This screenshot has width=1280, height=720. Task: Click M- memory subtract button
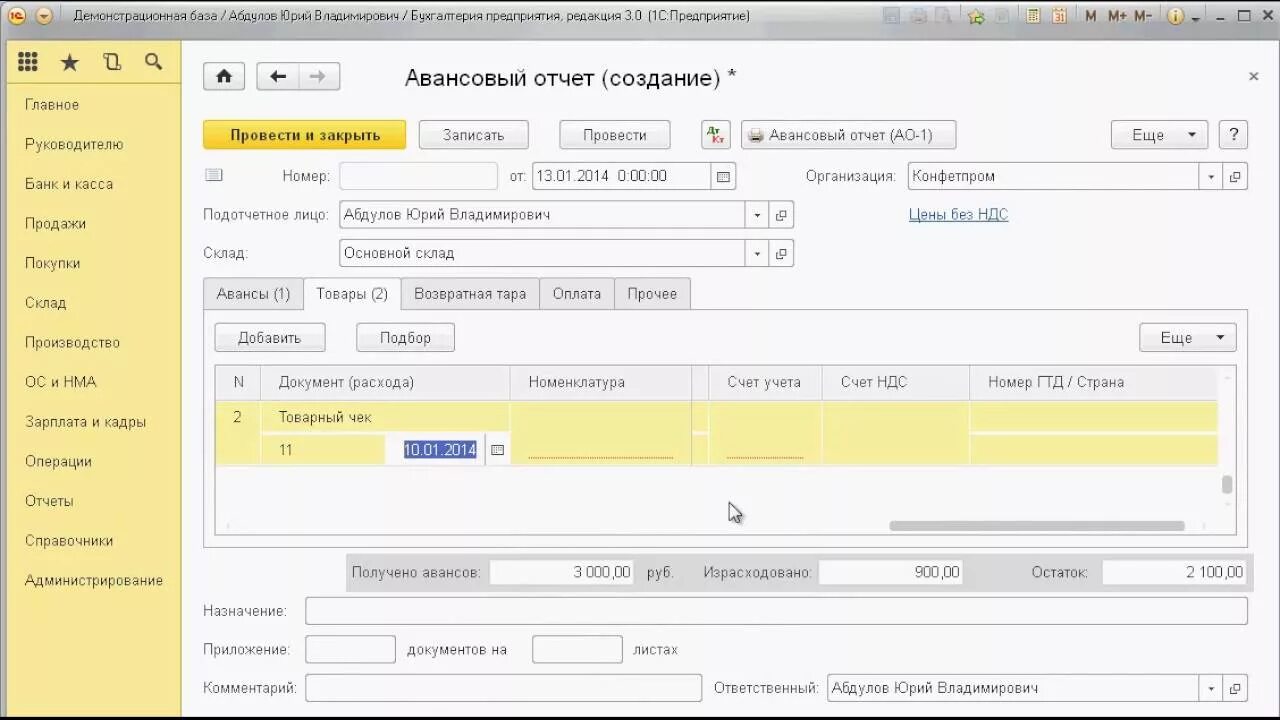(1143, 16)
